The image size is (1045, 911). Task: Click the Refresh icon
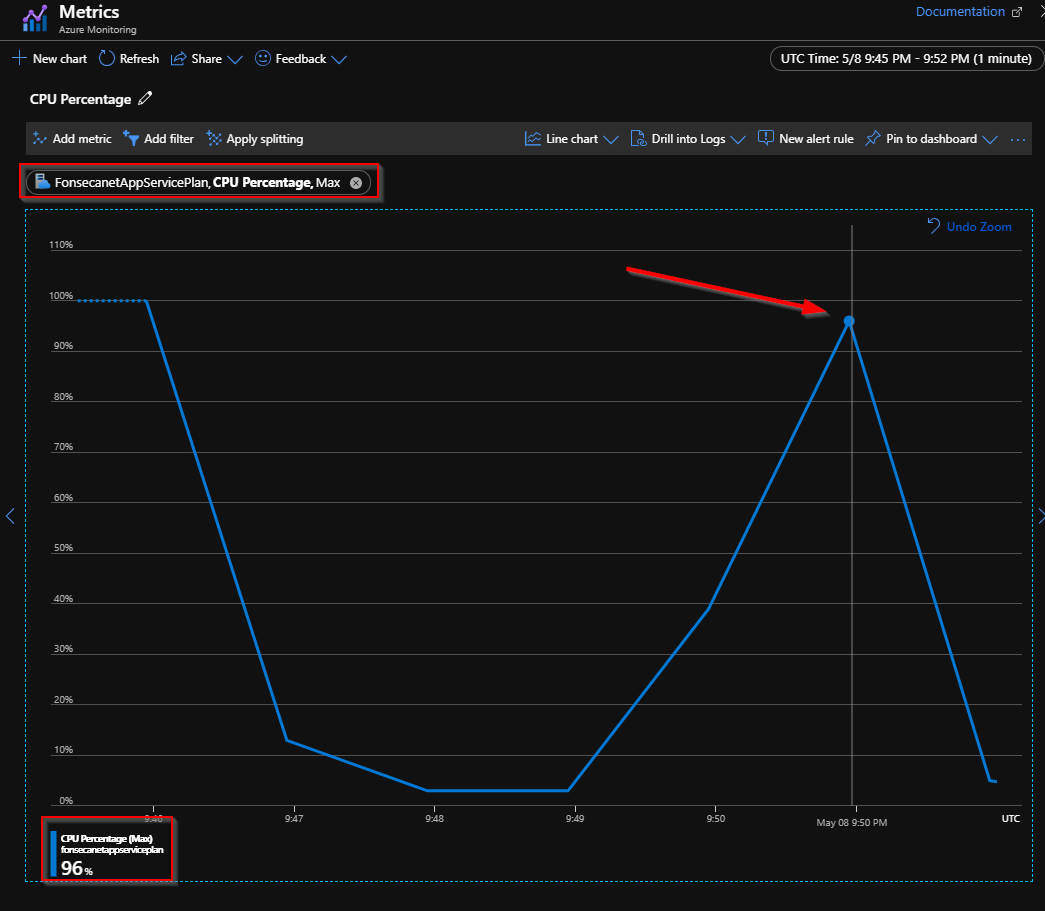[x=106, y=58]
